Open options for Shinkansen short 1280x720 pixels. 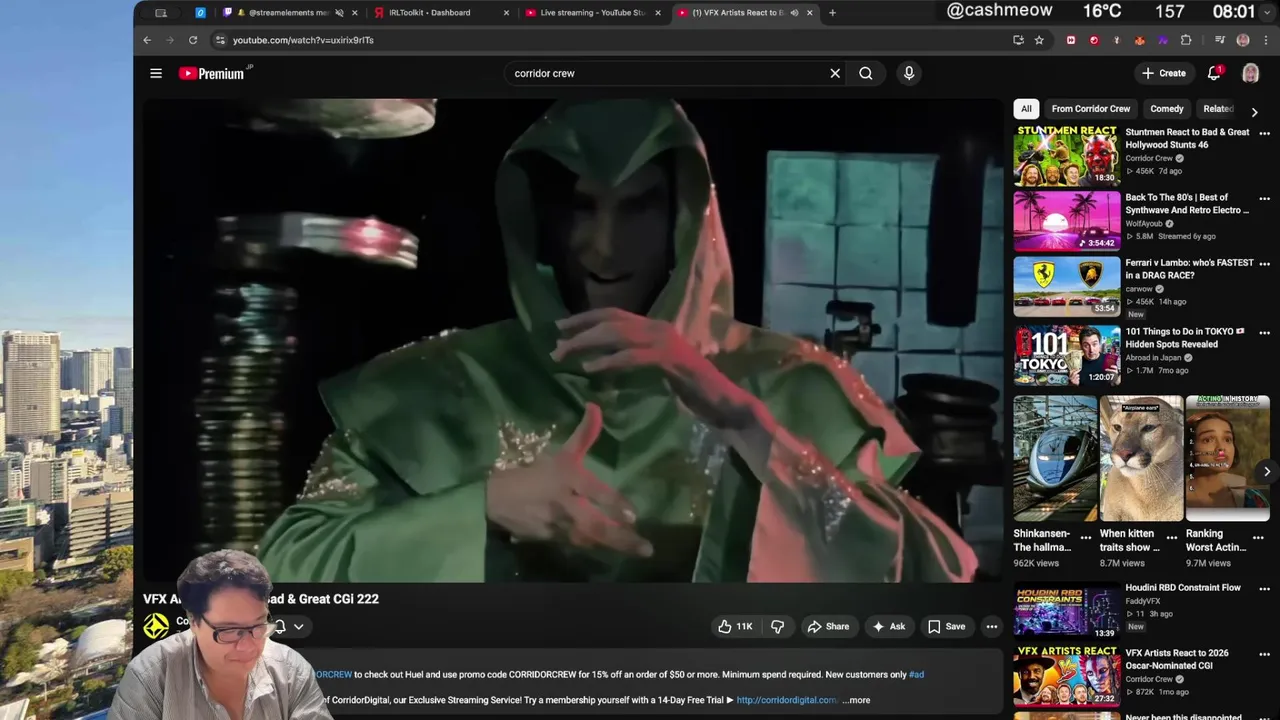pyautogui.click(x=1086, y=538)
